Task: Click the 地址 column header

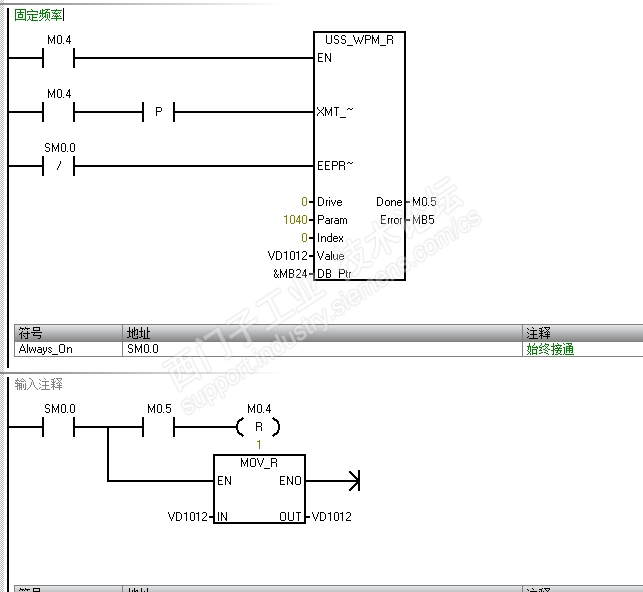Action: [x=322, y=333]
